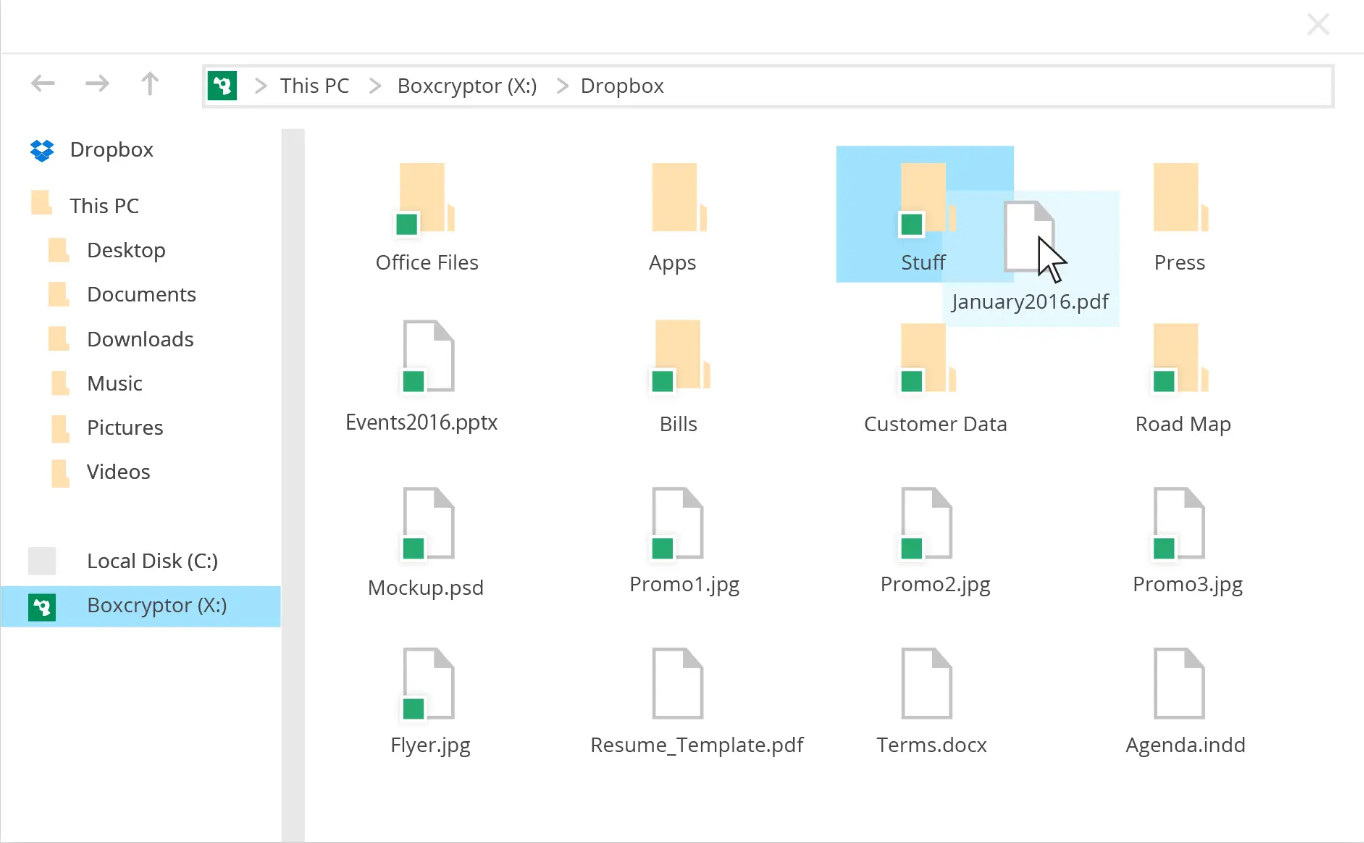Image resolution: width=1364 pixels, height=843 pixels.
Task: Navigate to Boxcryptor (X:) in breadcrumb
Action: click(467, 86)
